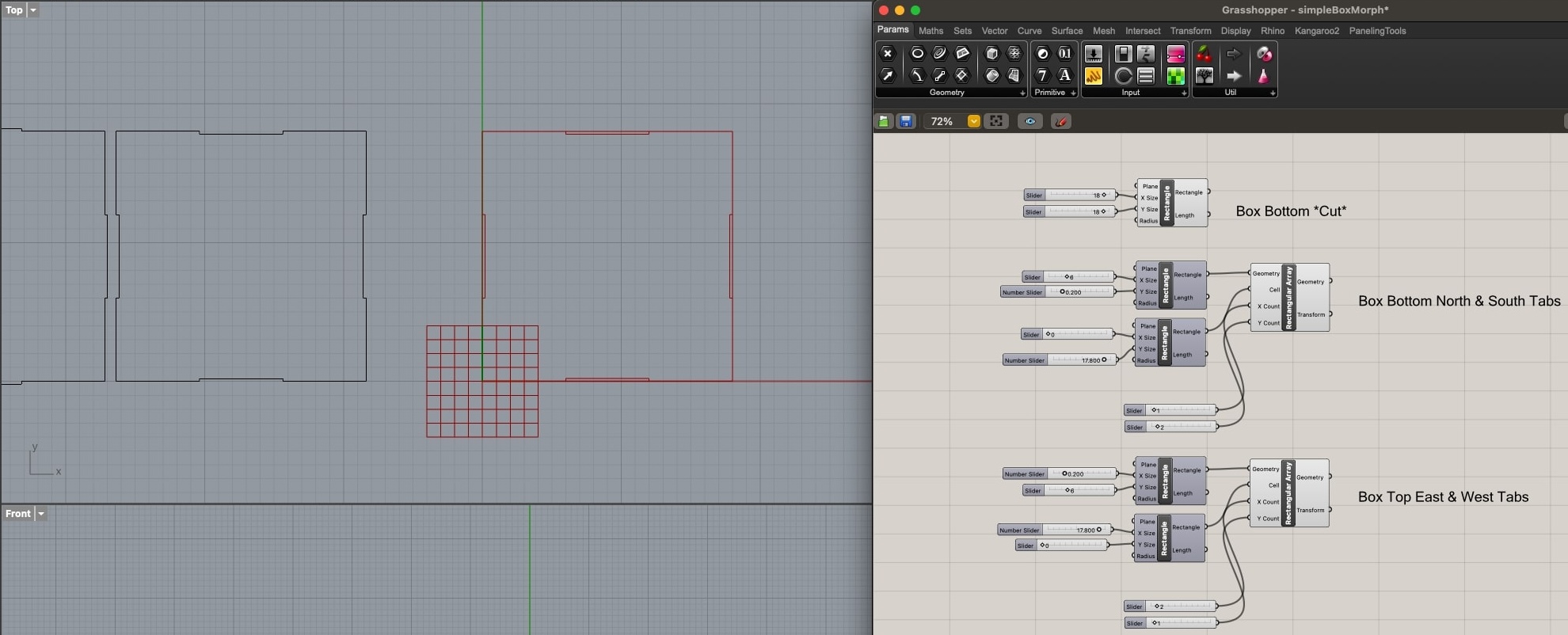
Task: Open the Top viewport dropdown menu
Action: (x=32, y=10)
